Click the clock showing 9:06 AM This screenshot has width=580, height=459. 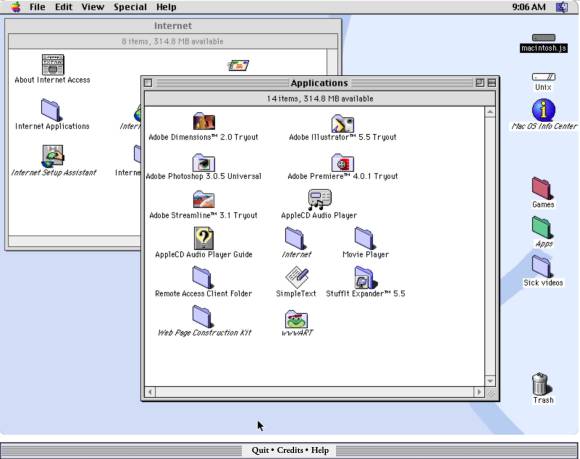[529, 7]
